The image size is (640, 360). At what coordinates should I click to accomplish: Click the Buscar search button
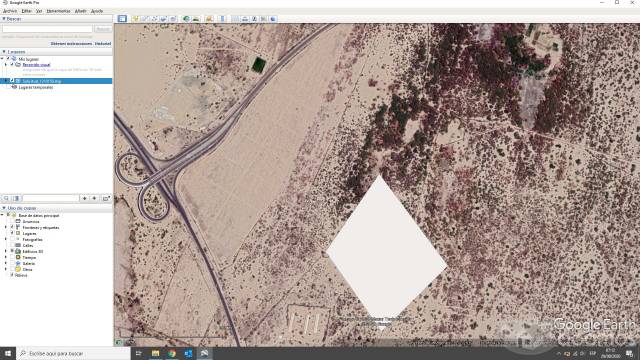(103, 29)
